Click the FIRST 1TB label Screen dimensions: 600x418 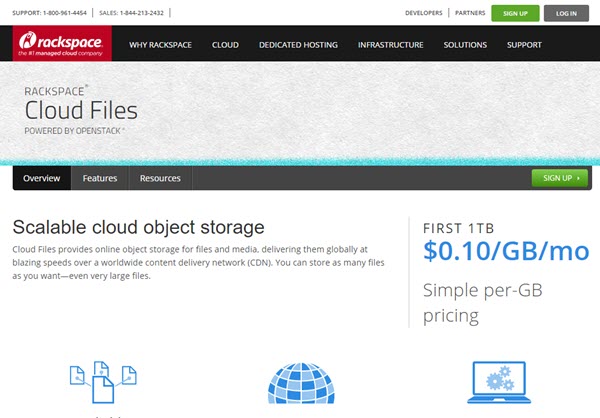point(458,229)
